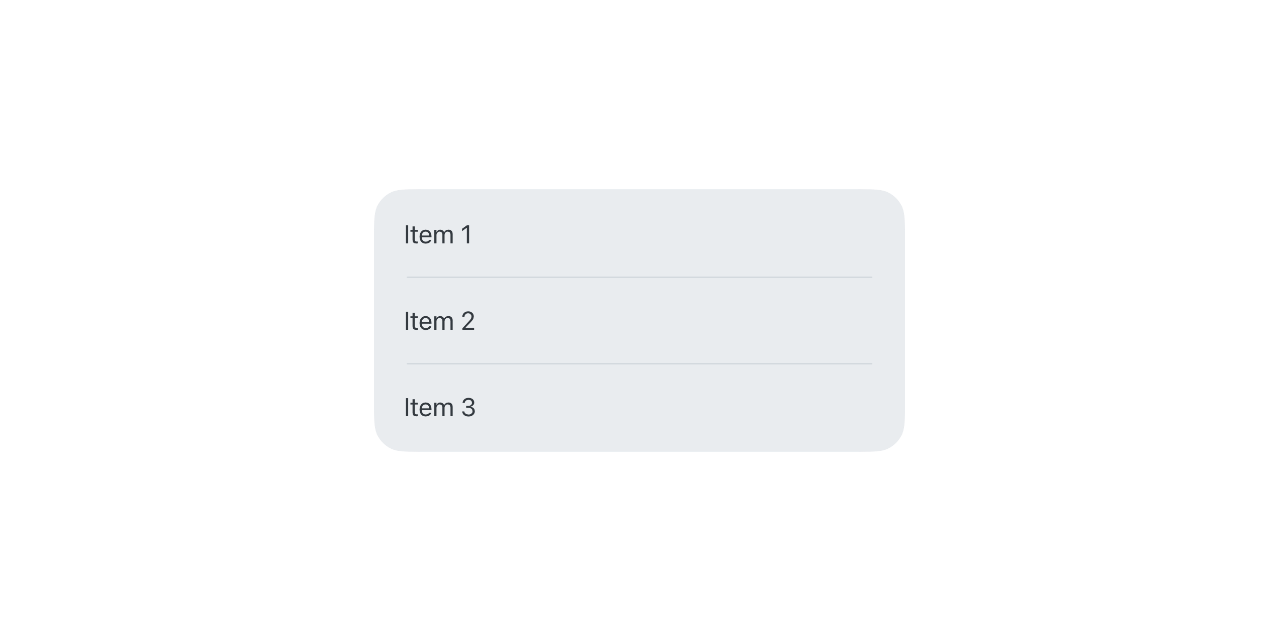1280x640 pixels.
Task: Click the "Item 1" text label
Action: [438, 235]
